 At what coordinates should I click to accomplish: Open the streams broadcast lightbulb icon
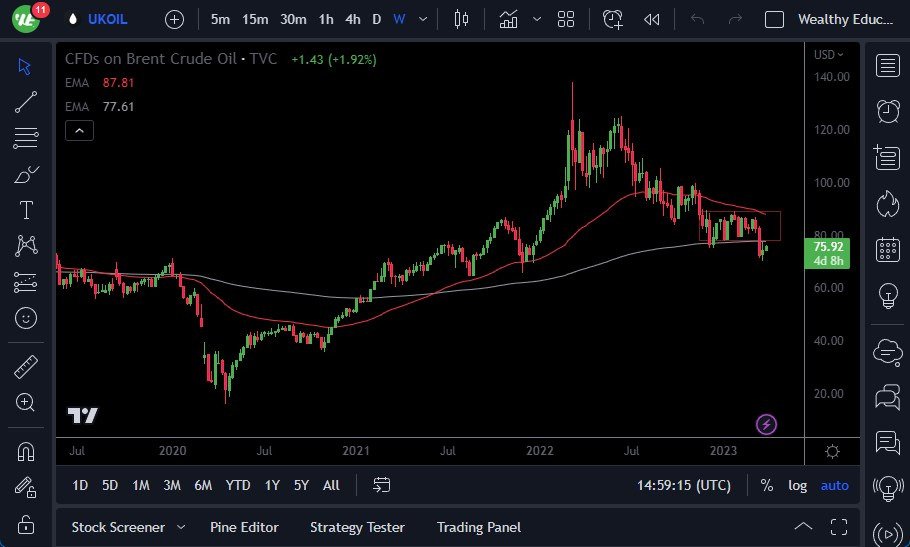[888, 488]
